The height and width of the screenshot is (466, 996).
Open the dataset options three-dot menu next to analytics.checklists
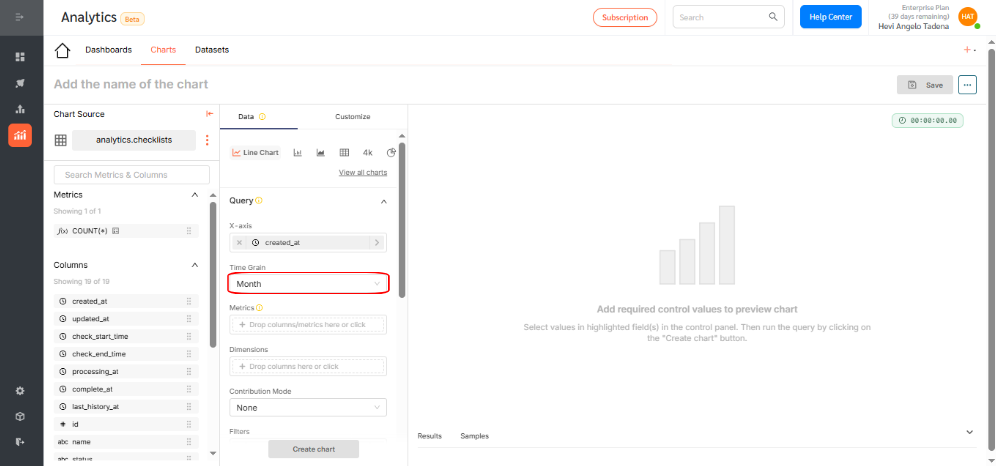coord(207,141)
